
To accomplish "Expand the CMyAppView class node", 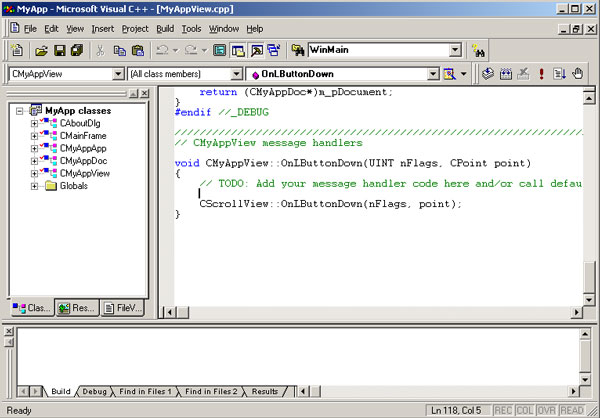I will click(x=34, y=174).
